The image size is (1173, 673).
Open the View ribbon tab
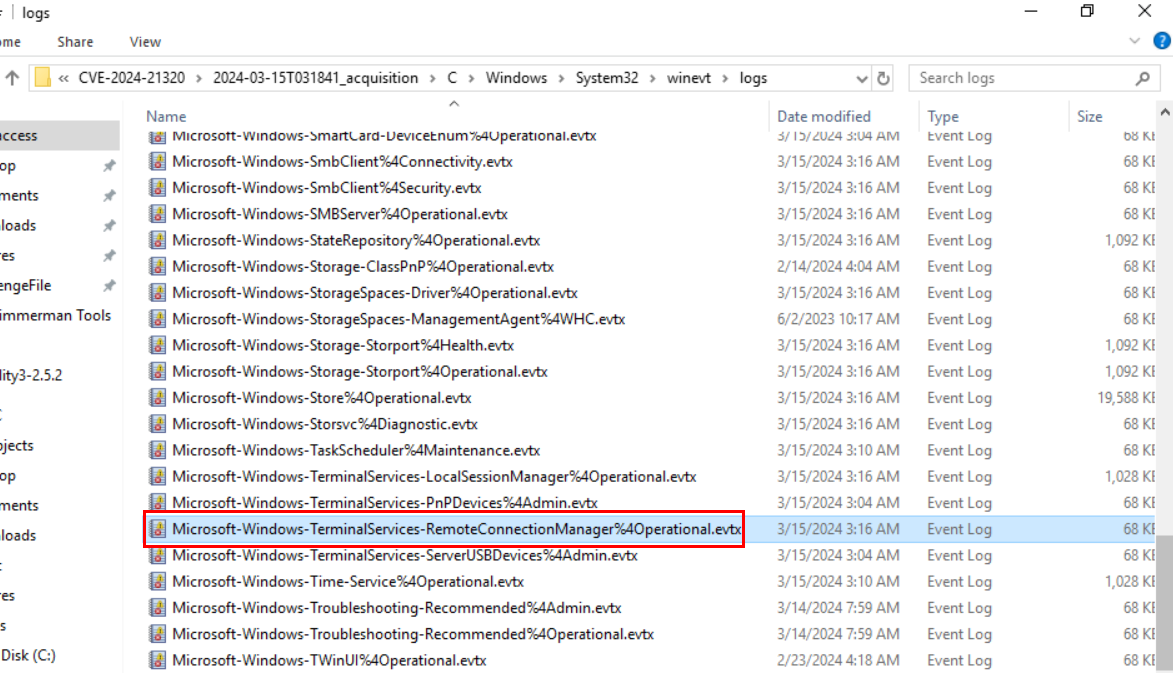click(x=145, y=42)
